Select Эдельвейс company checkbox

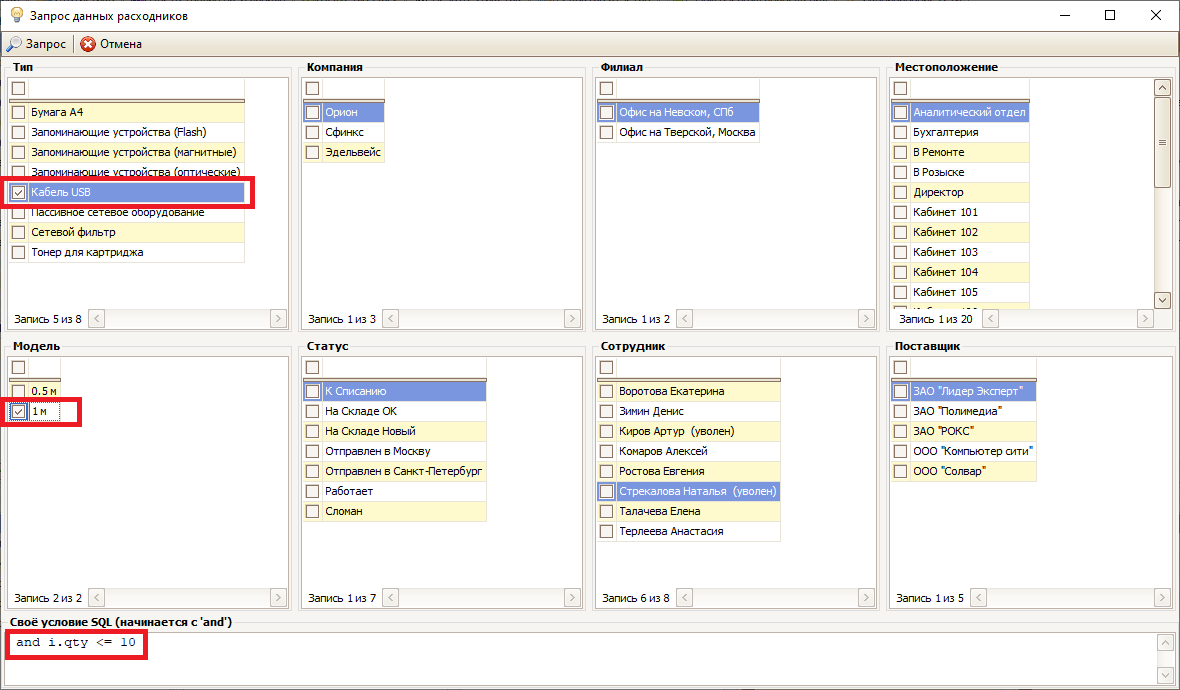[312, 152]
